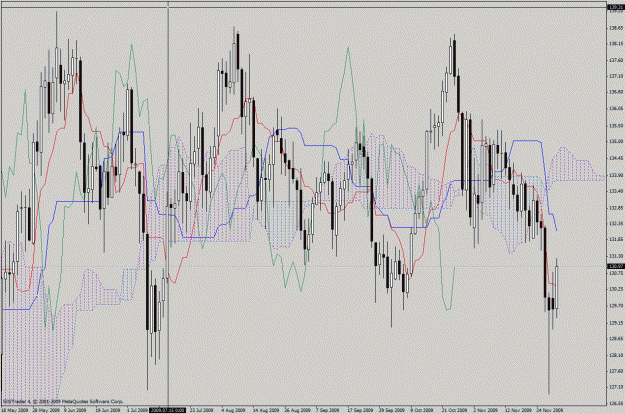Click the 130.75 price scale label
The height and width of the screenshot is (414, 625).
click(x=616, y=273)
